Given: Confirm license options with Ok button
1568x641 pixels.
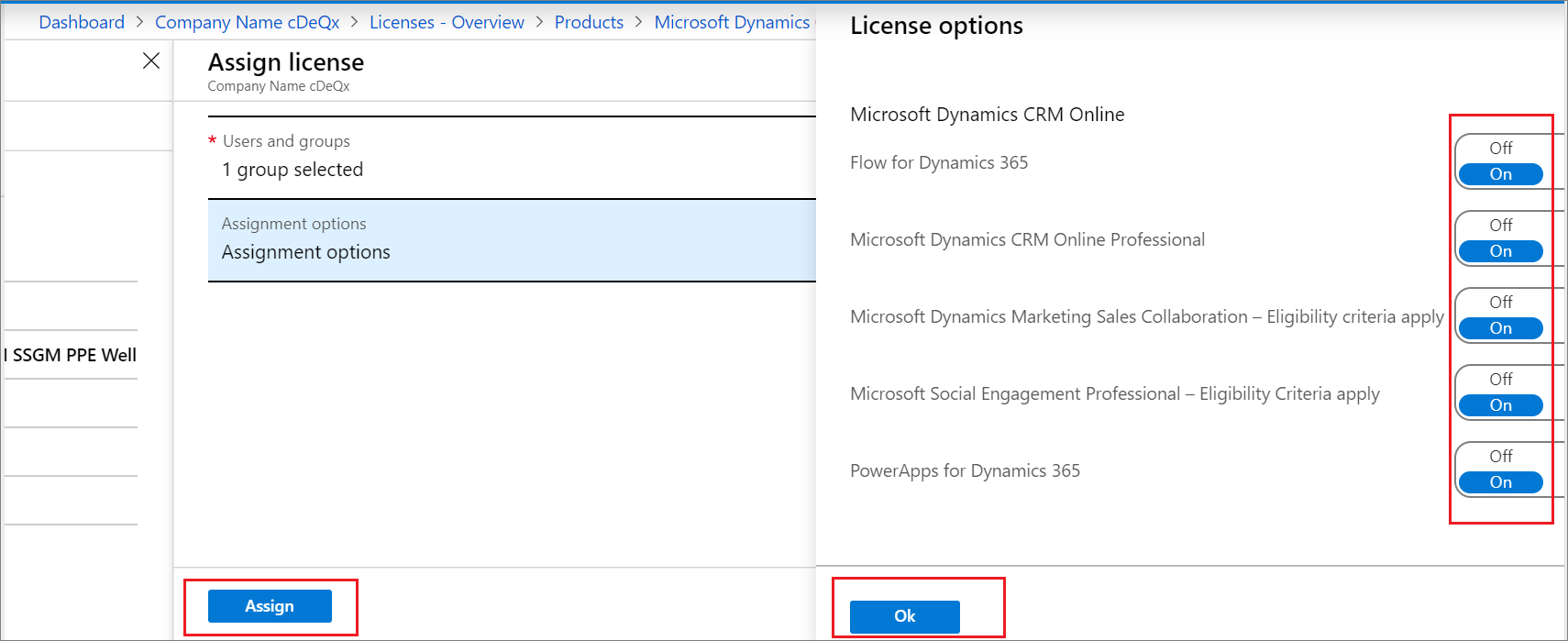Looking at the screenshot, I should point(904,616).
